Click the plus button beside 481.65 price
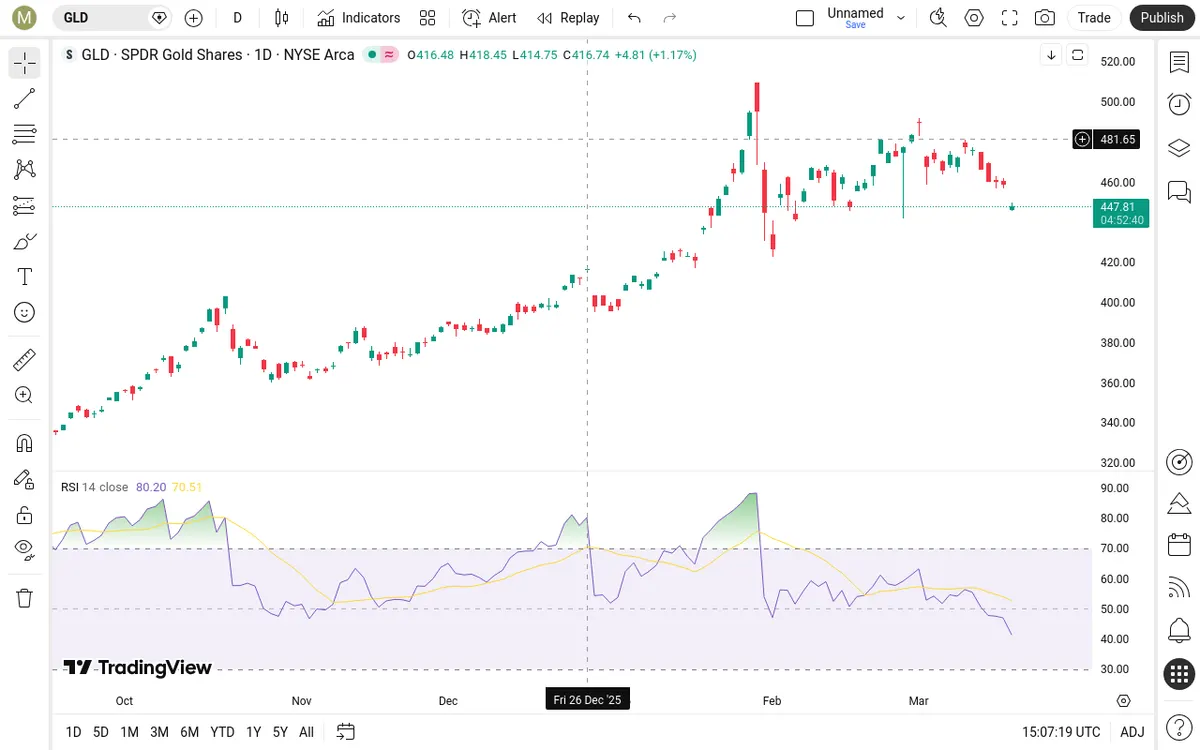 [x=1082, y=139]
